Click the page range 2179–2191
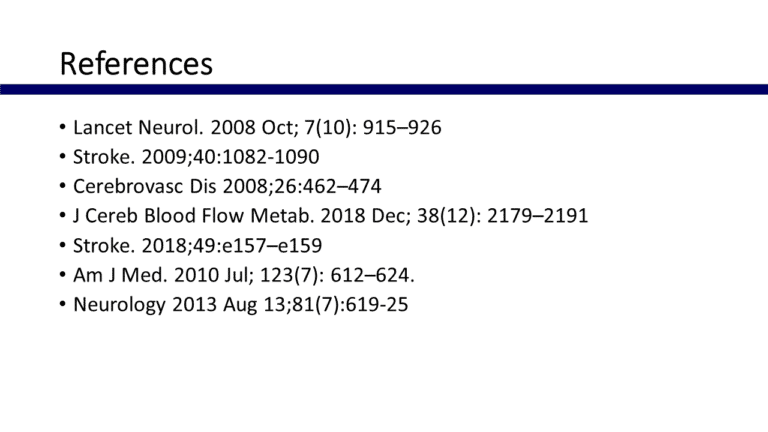The height and width of the screenshot is (432, 768). [544, 215]
